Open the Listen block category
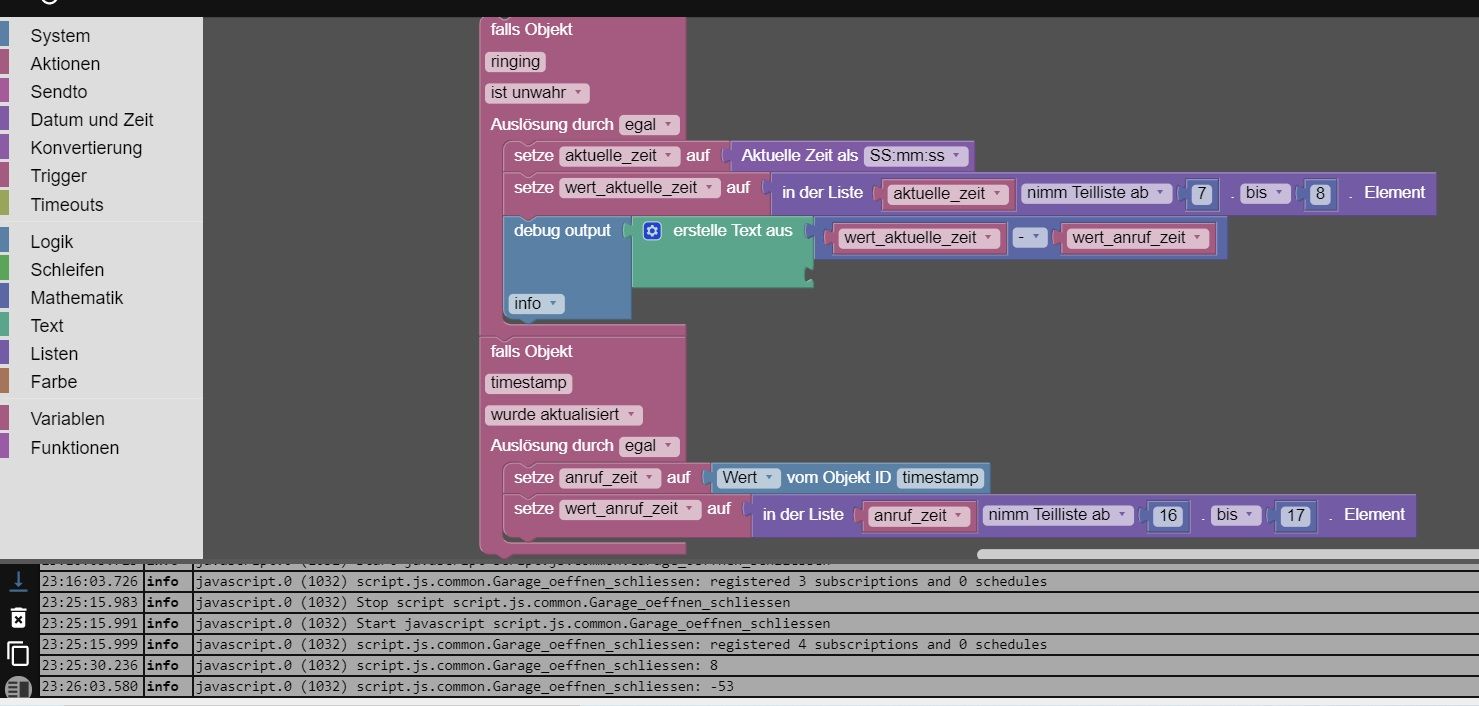Viewport: 1479px width, 706px height. (x=54, y=354)
